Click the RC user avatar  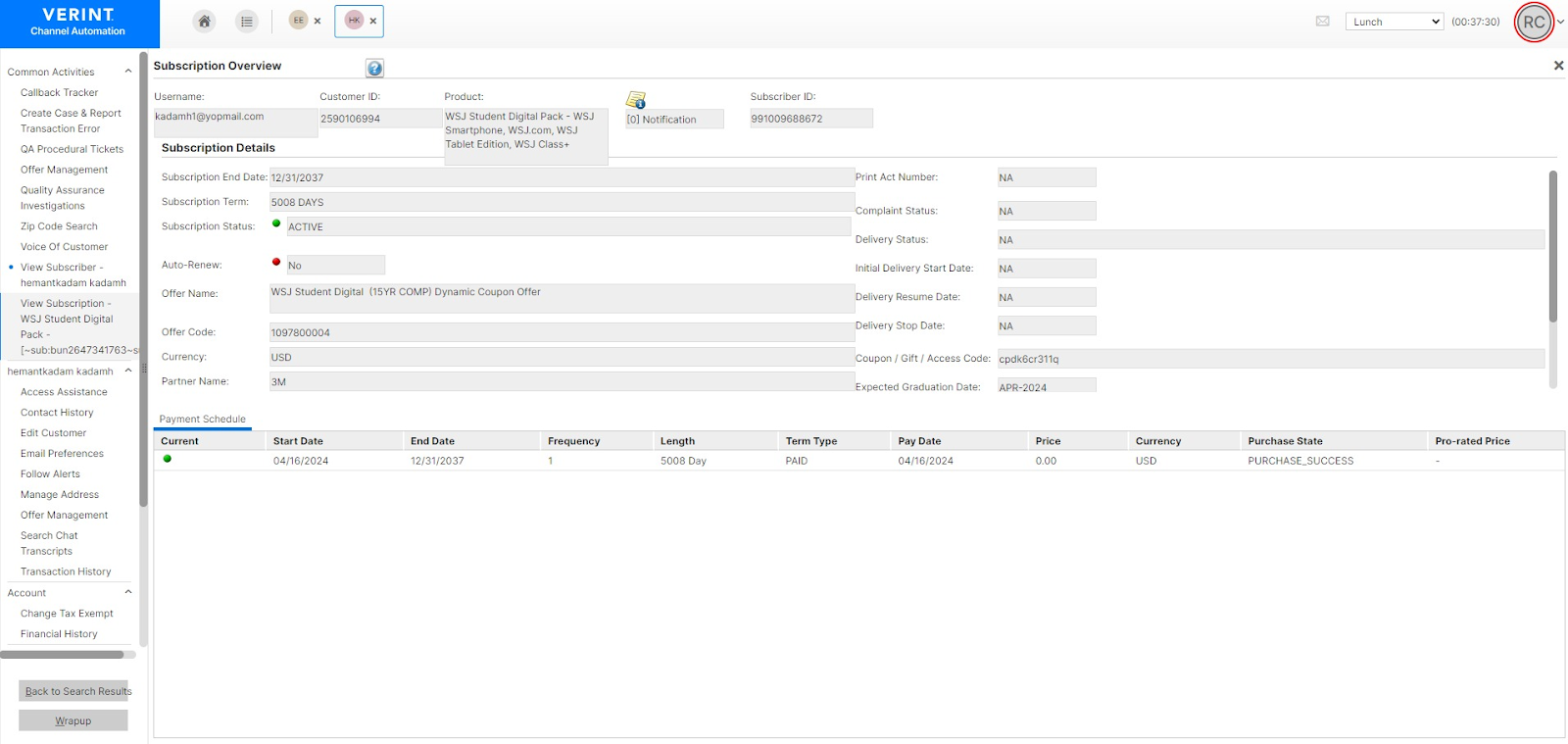(1534, 22)
